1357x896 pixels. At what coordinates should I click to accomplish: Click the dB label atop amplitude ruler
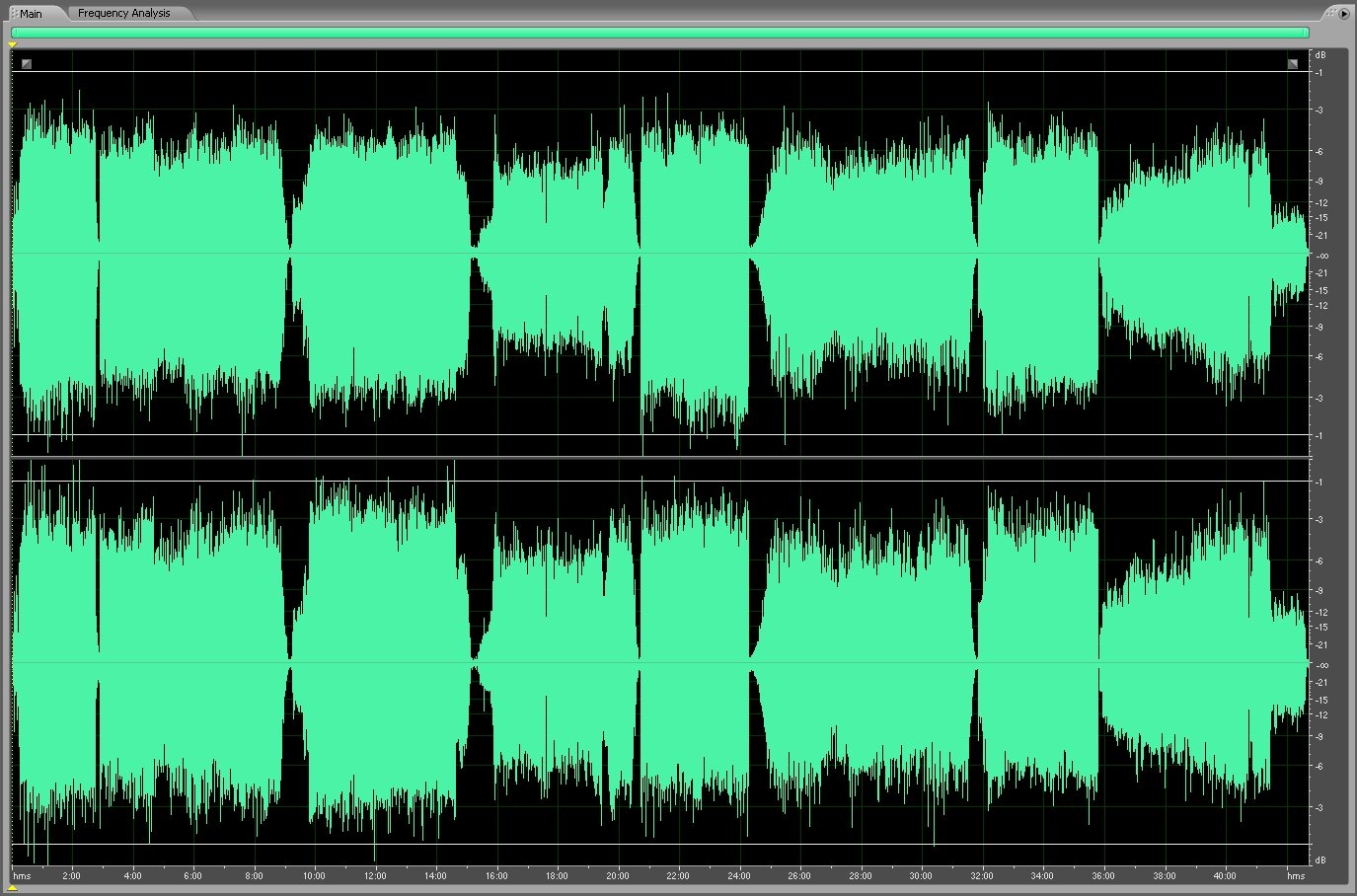1319,55
